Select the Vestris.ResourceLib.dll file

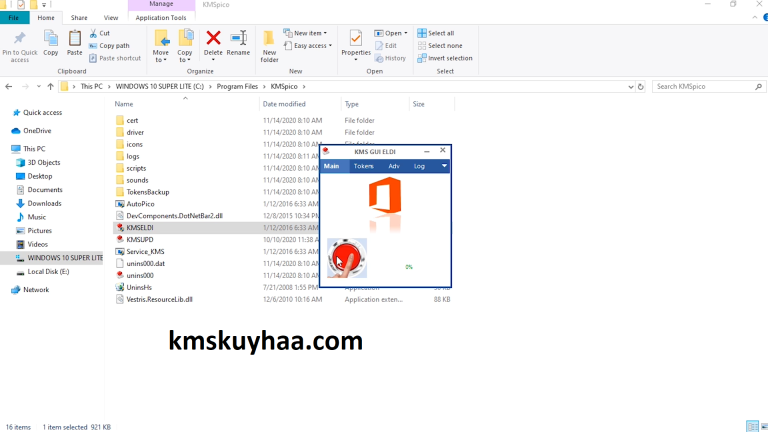[x=154, y=299]
